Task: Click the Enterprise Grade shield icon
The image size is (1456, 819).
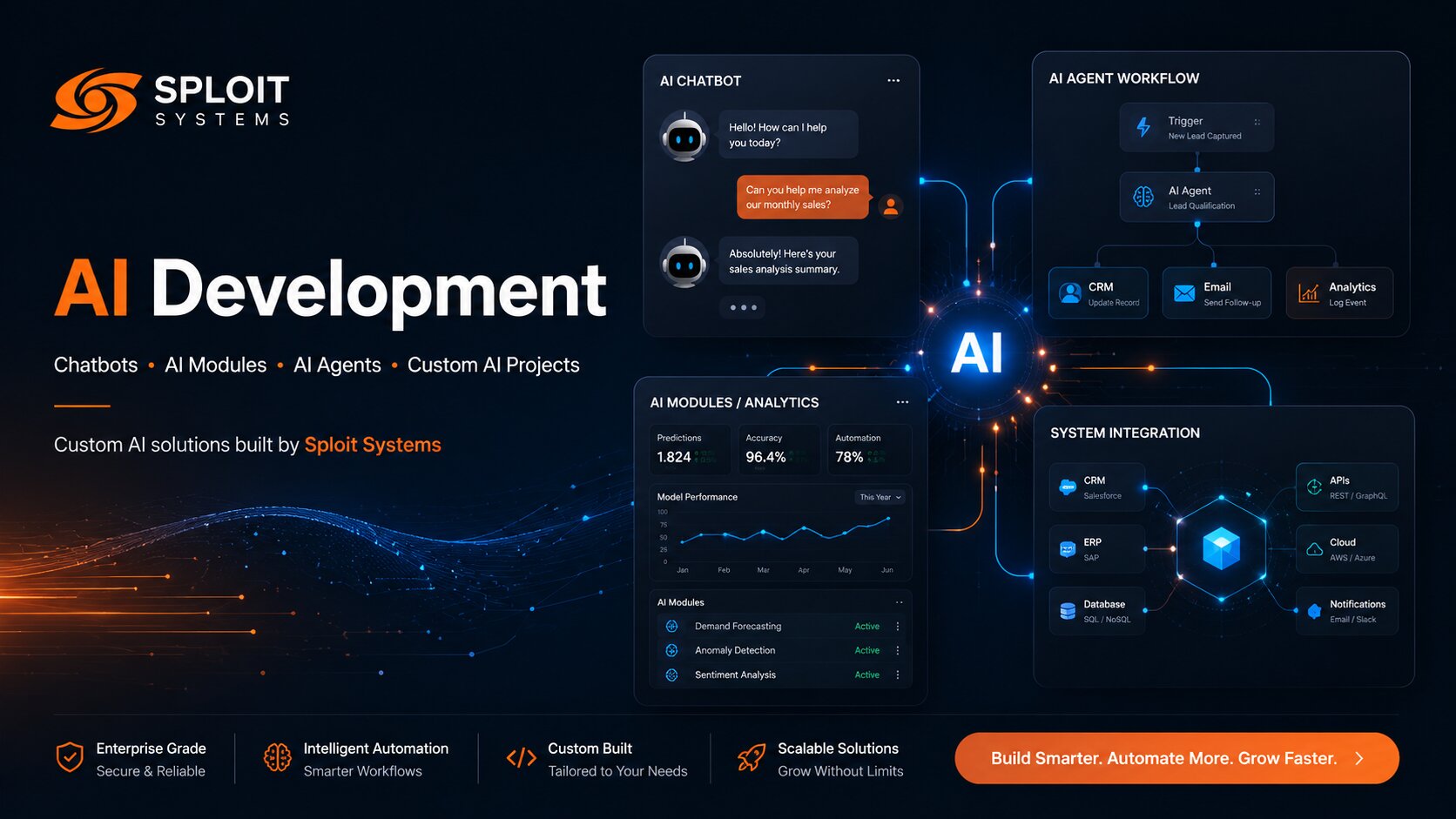Action: 70,757
